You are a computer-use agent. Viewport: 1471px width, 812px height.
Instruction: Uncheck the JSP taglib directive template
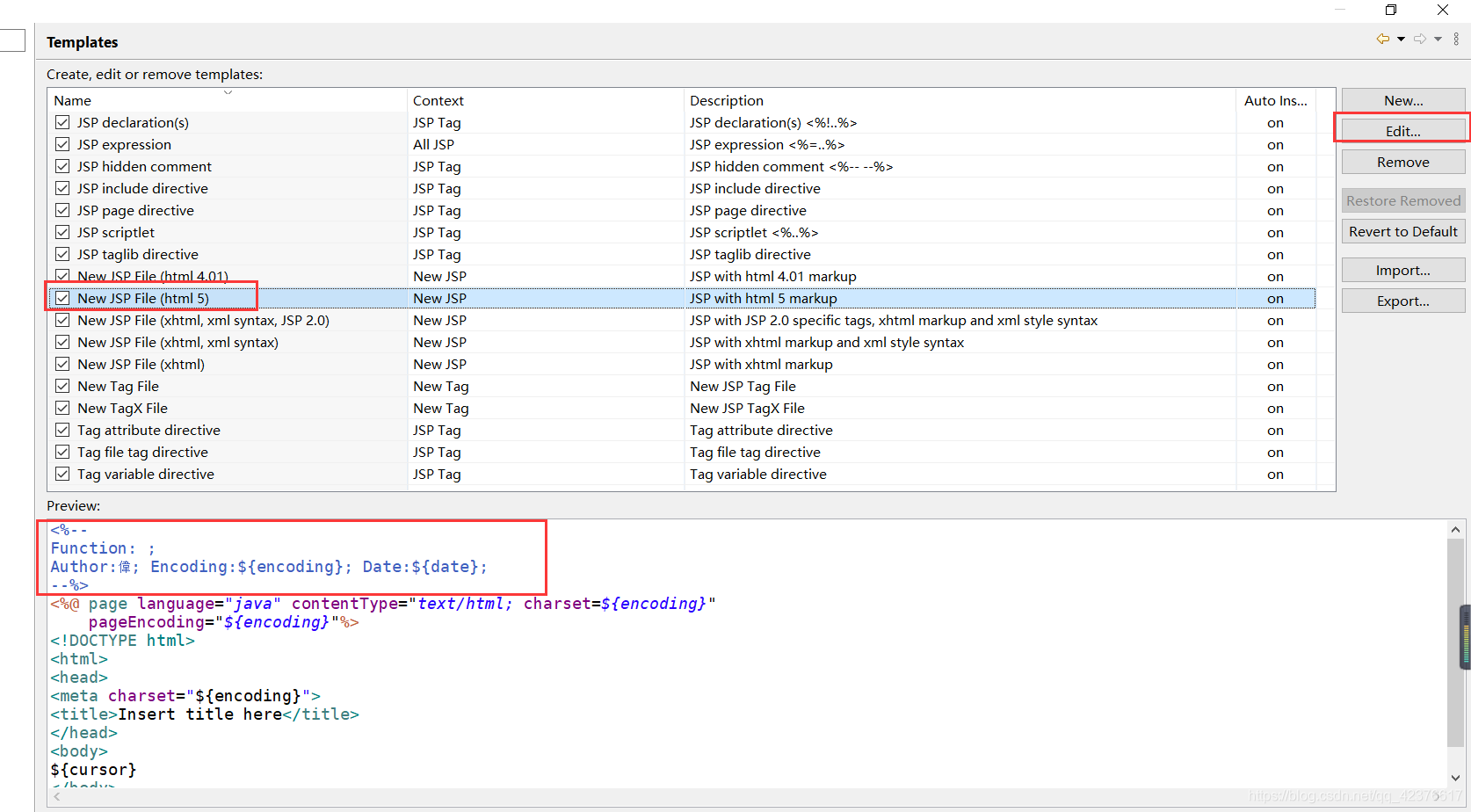click(62, 254)
